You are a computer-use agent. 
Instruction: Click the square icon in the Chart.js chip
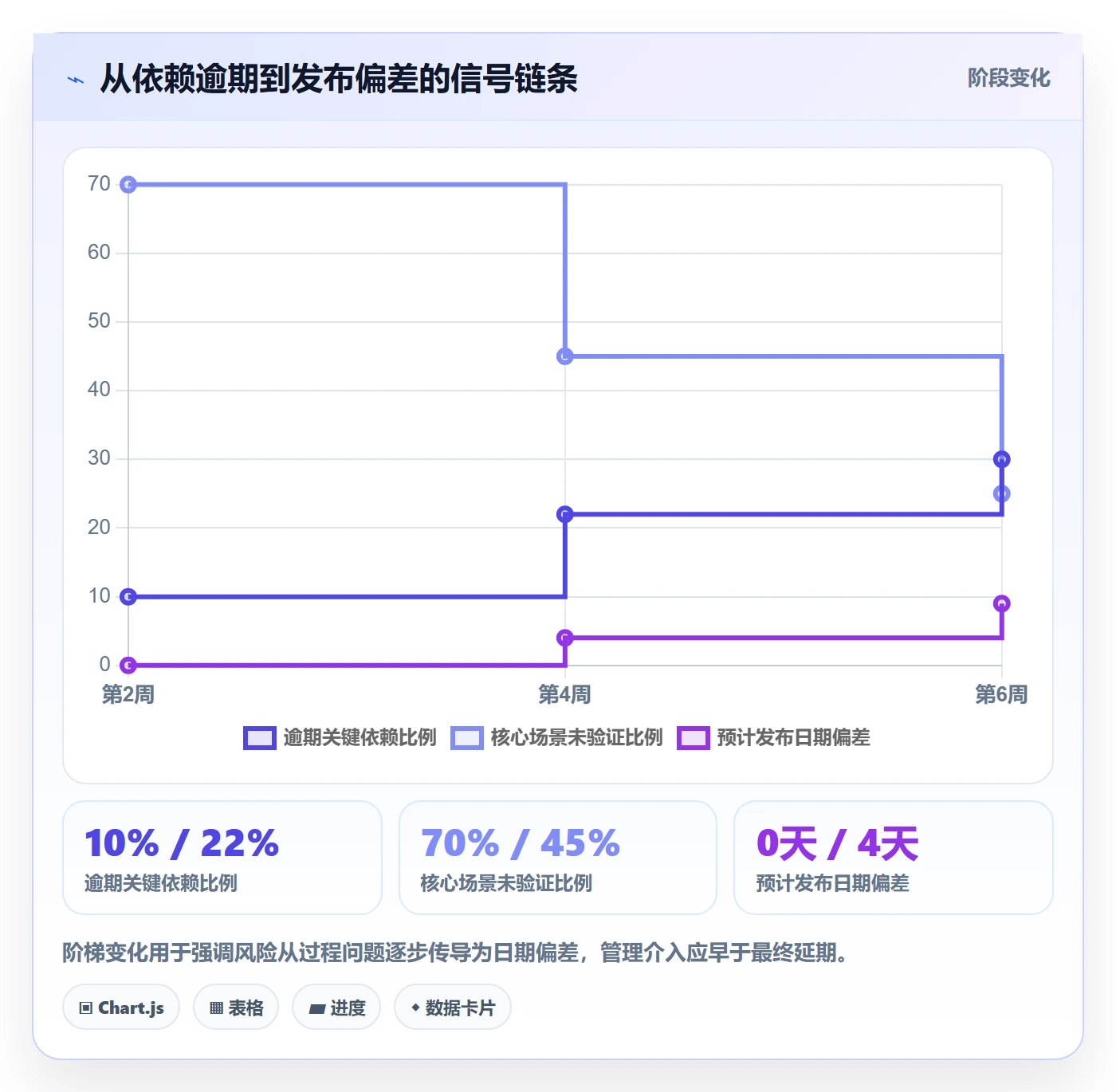(86, 1008)
